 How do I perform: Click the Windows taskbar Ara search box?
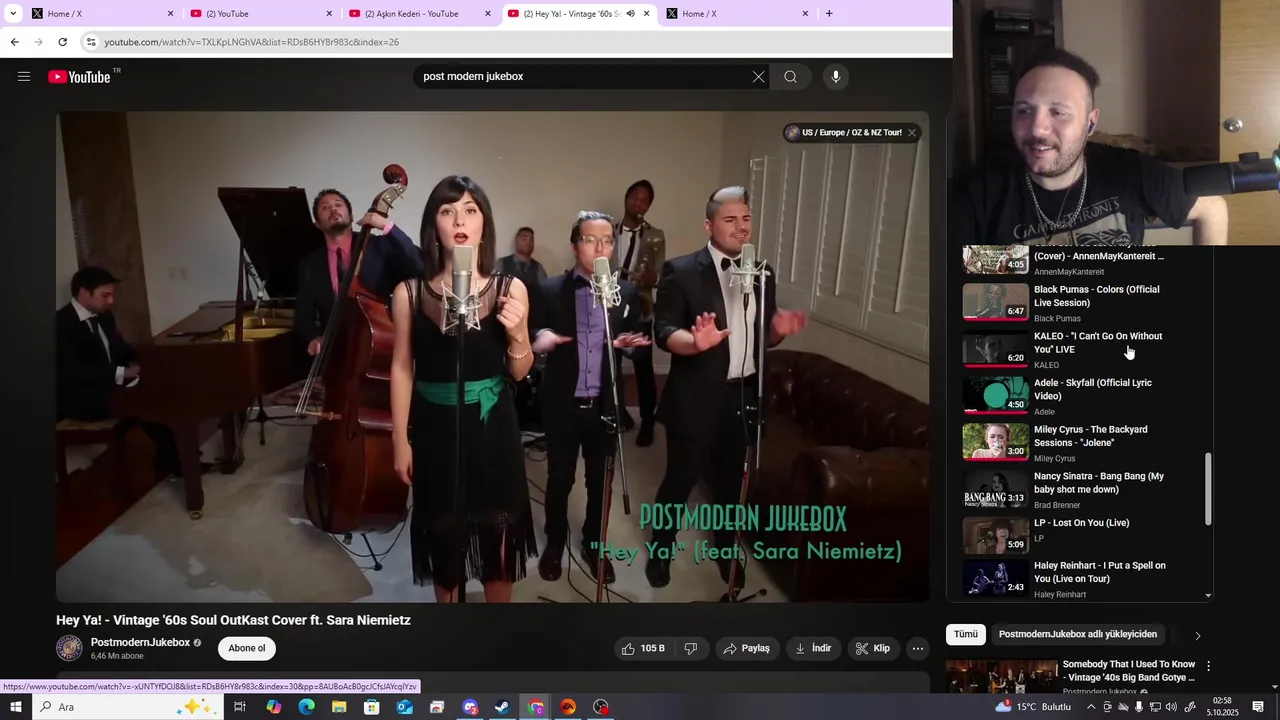tap(130, 707)
